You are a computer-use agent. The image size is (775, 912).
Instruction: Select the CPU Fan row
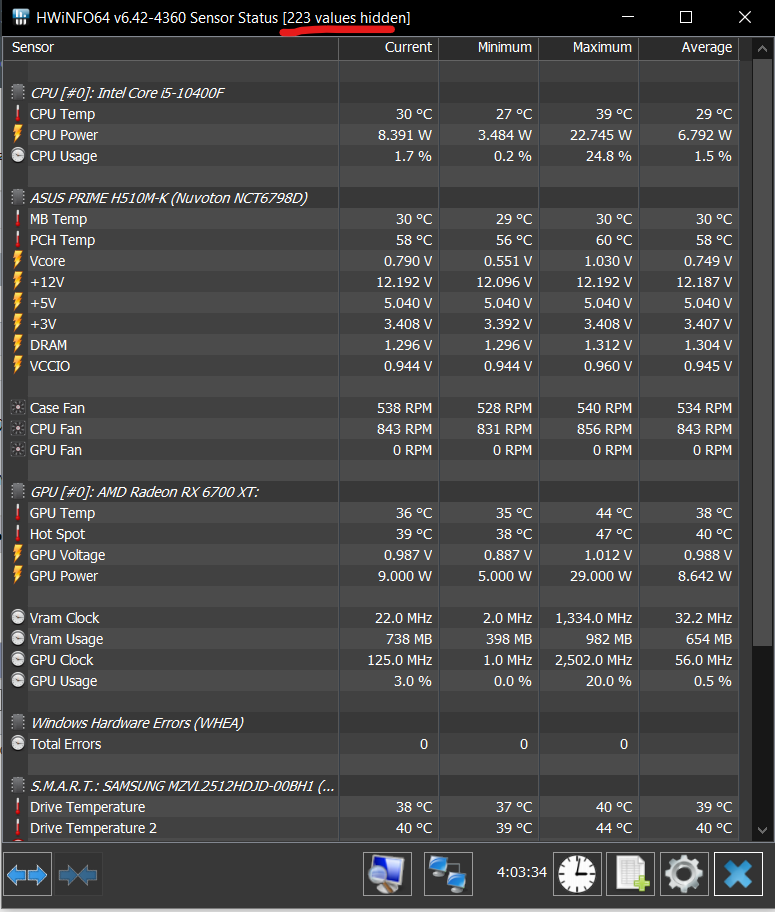coord(371,429)
